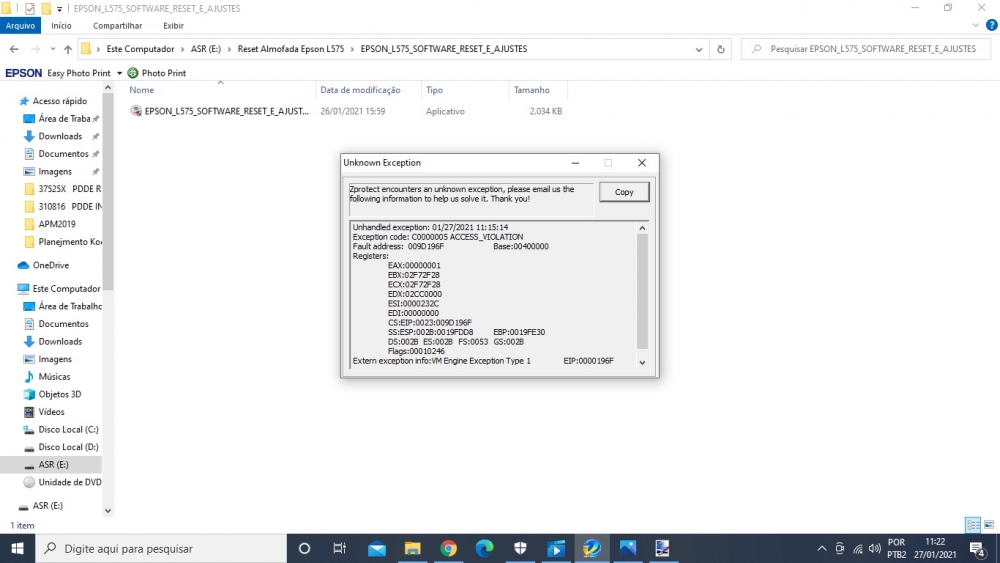The width and height of the screenshot is (1000, 563).
Task: Open Downloads under Este Computador
Action: coord(60,341)
